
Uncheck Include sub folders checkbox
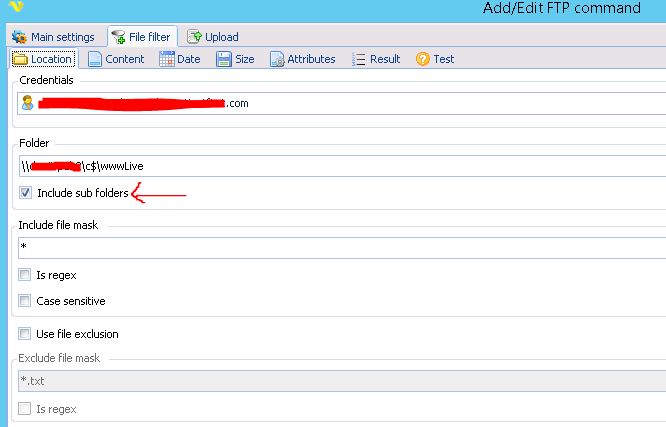[x=25, y=193]
